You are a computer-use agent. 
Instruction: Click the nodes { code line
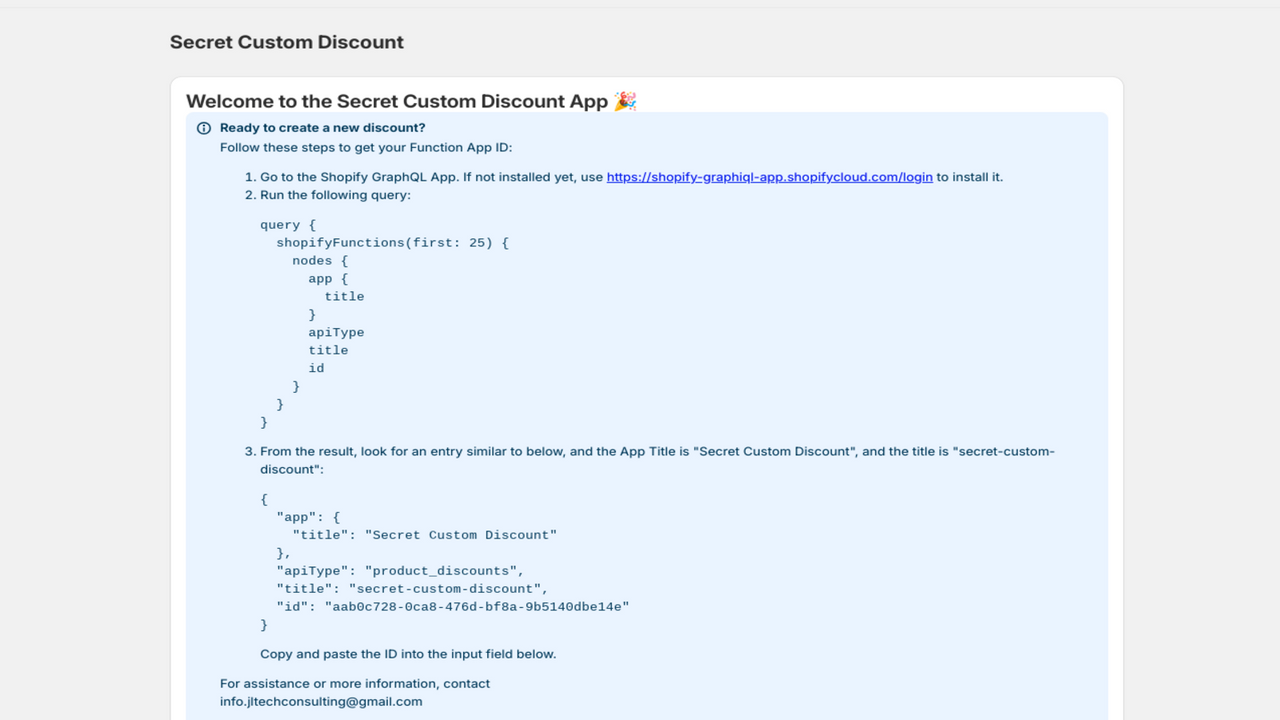321,261
